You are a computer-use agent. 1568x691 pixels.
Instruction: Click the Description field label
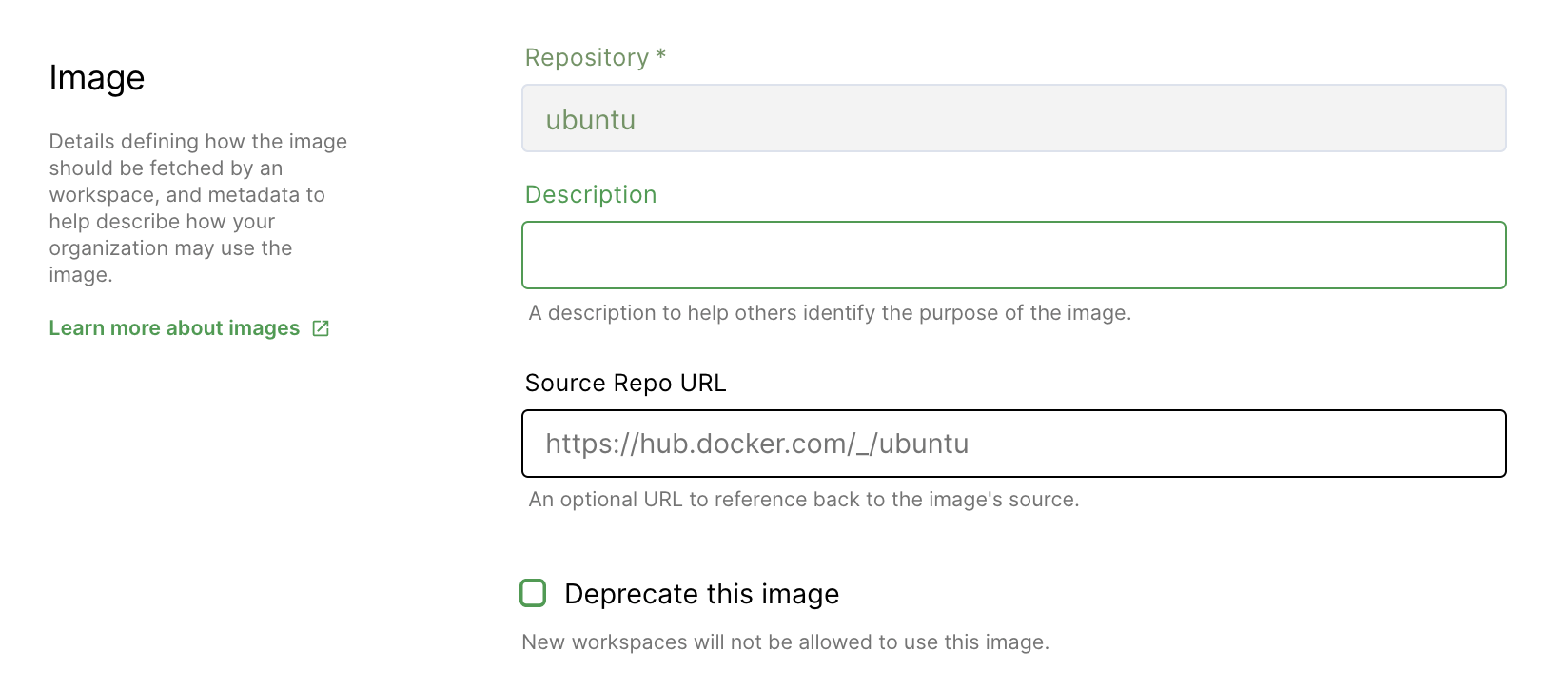coord(591,194)
